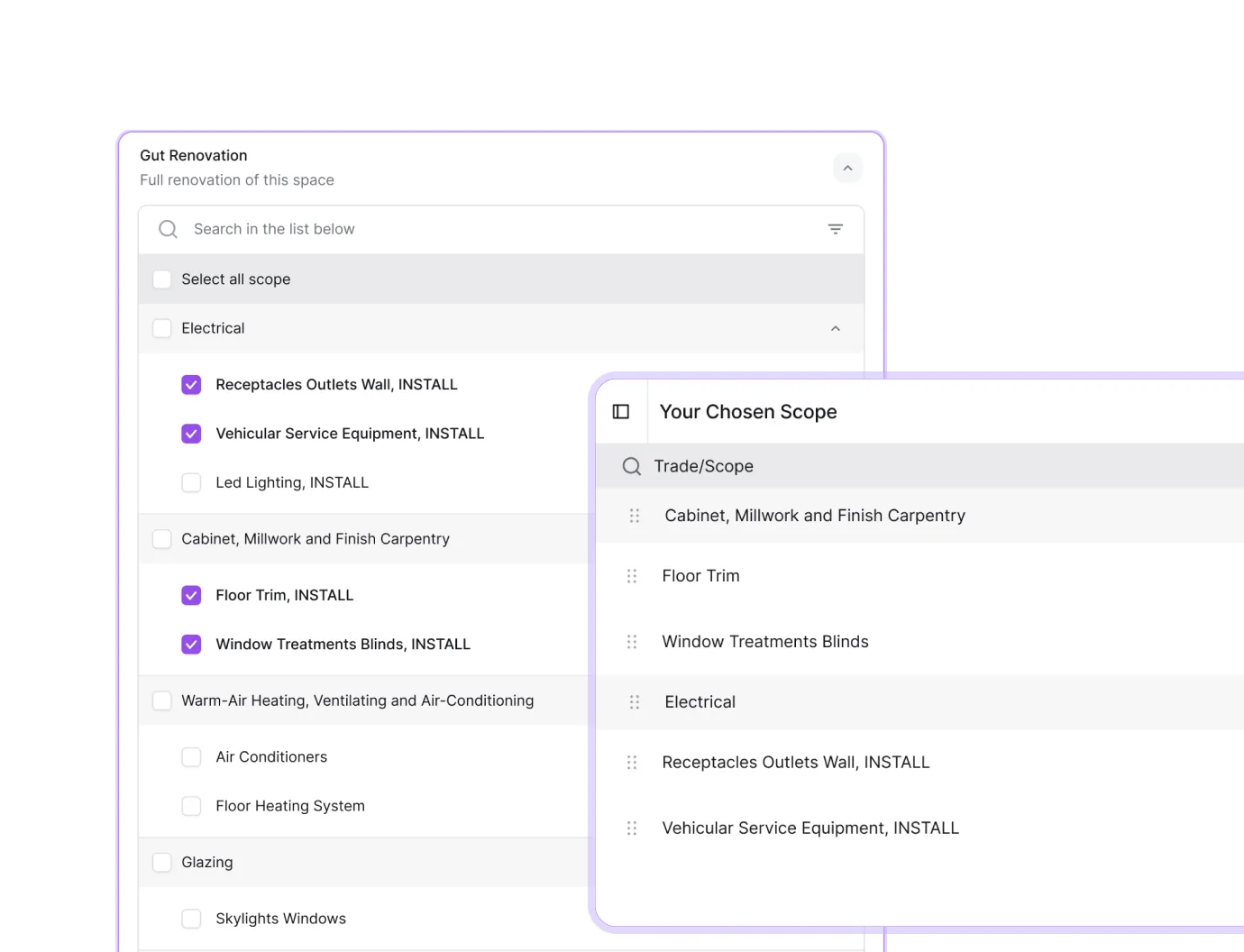1244x952 pixels.
Task: Check the Floor Heating System checkbox
Action: tap(191, 806)
